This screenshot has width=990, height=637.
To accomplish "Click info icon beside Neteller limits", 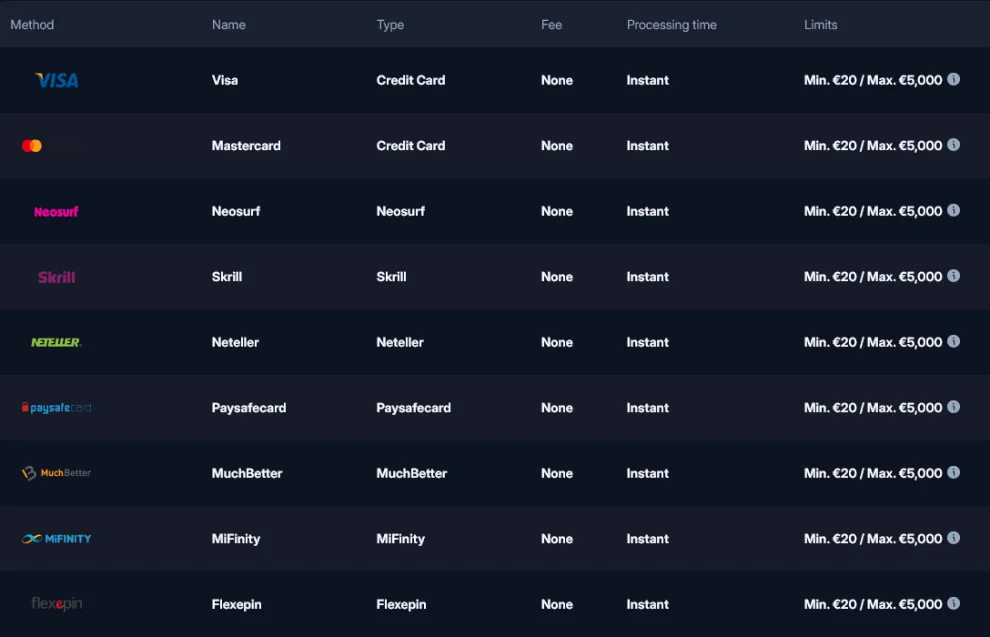I will pyautogui.click(x=953, y=341).
